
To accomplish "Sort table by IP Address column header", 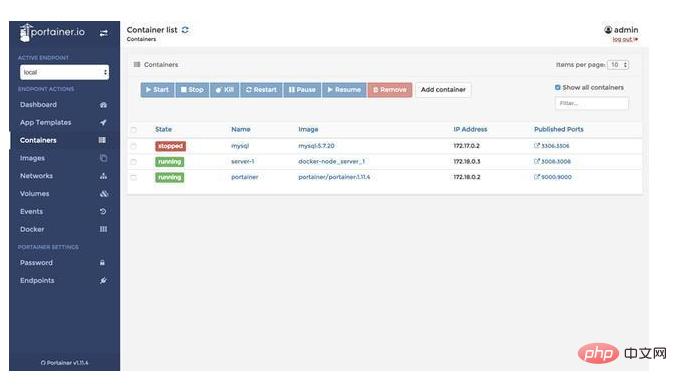I will 470,129.
